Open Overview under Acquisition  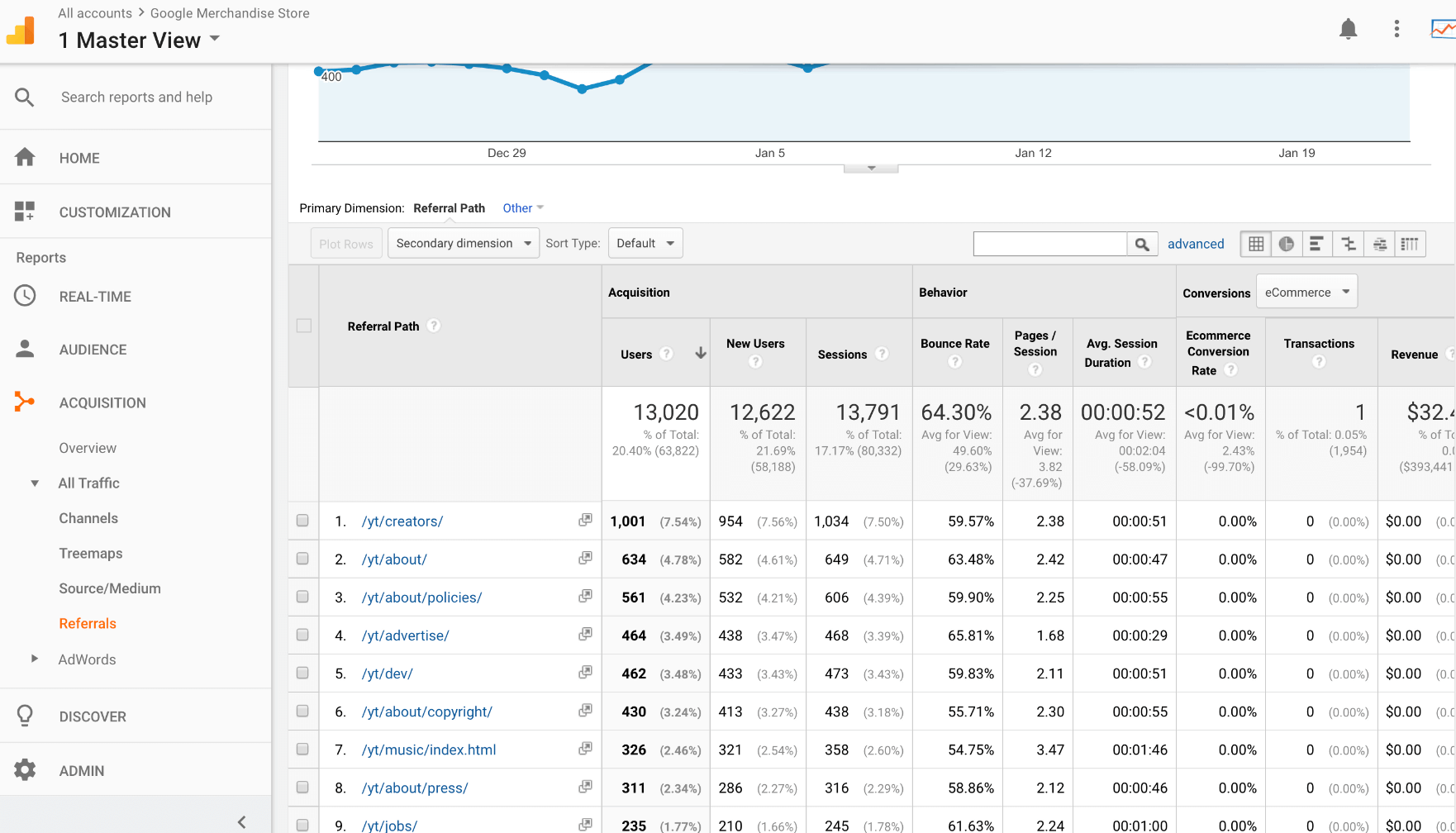tap(88, 448)
